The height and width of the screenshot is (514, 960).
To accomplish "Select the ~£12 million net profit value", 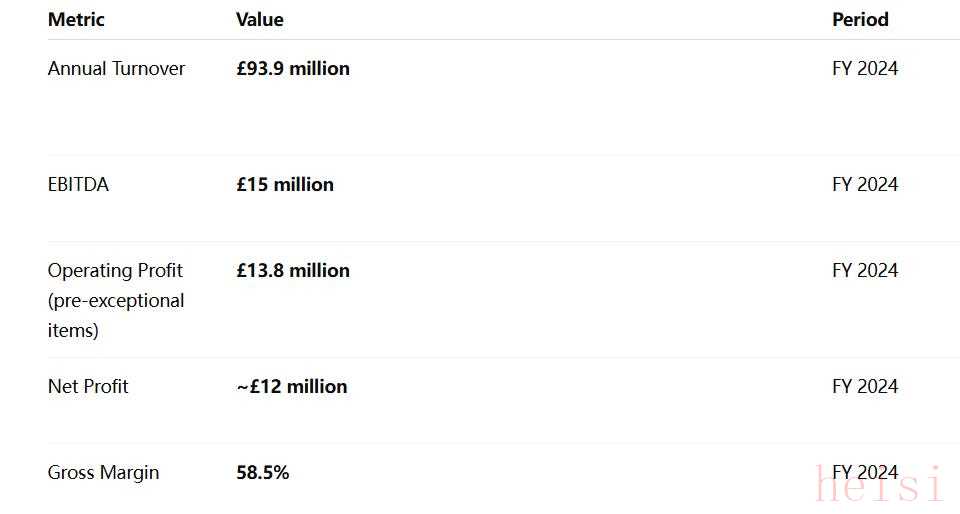I will pos(292,386).
